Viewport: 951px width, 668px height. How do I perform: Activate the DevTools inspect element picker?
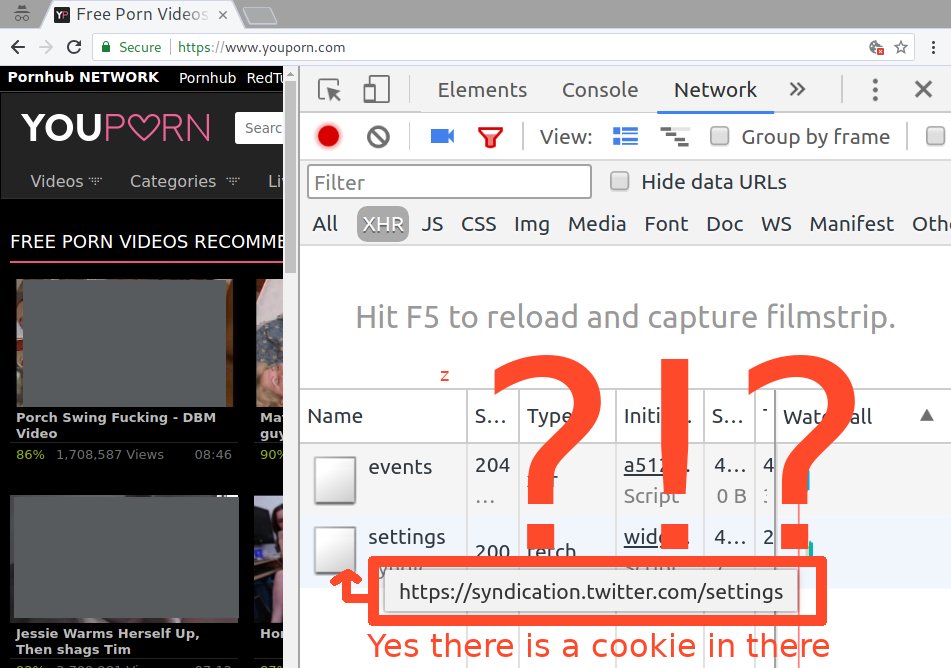pyautogui.click(x=329, y=90)
